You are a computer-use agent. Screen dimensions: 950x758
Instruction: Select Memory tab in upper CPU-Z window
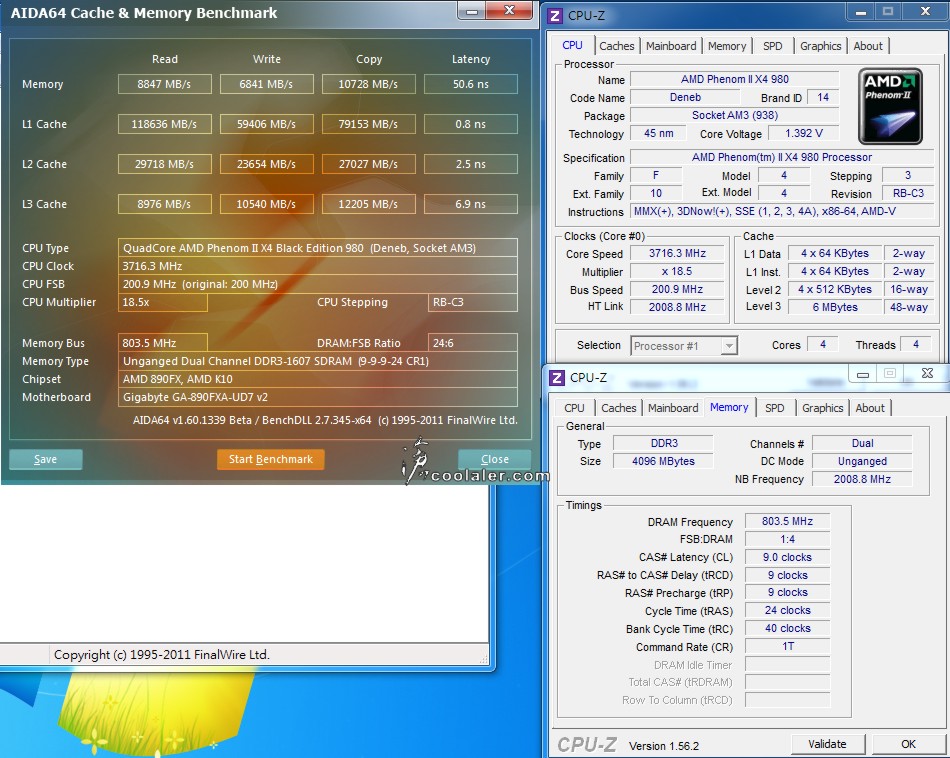click(726, 46)
